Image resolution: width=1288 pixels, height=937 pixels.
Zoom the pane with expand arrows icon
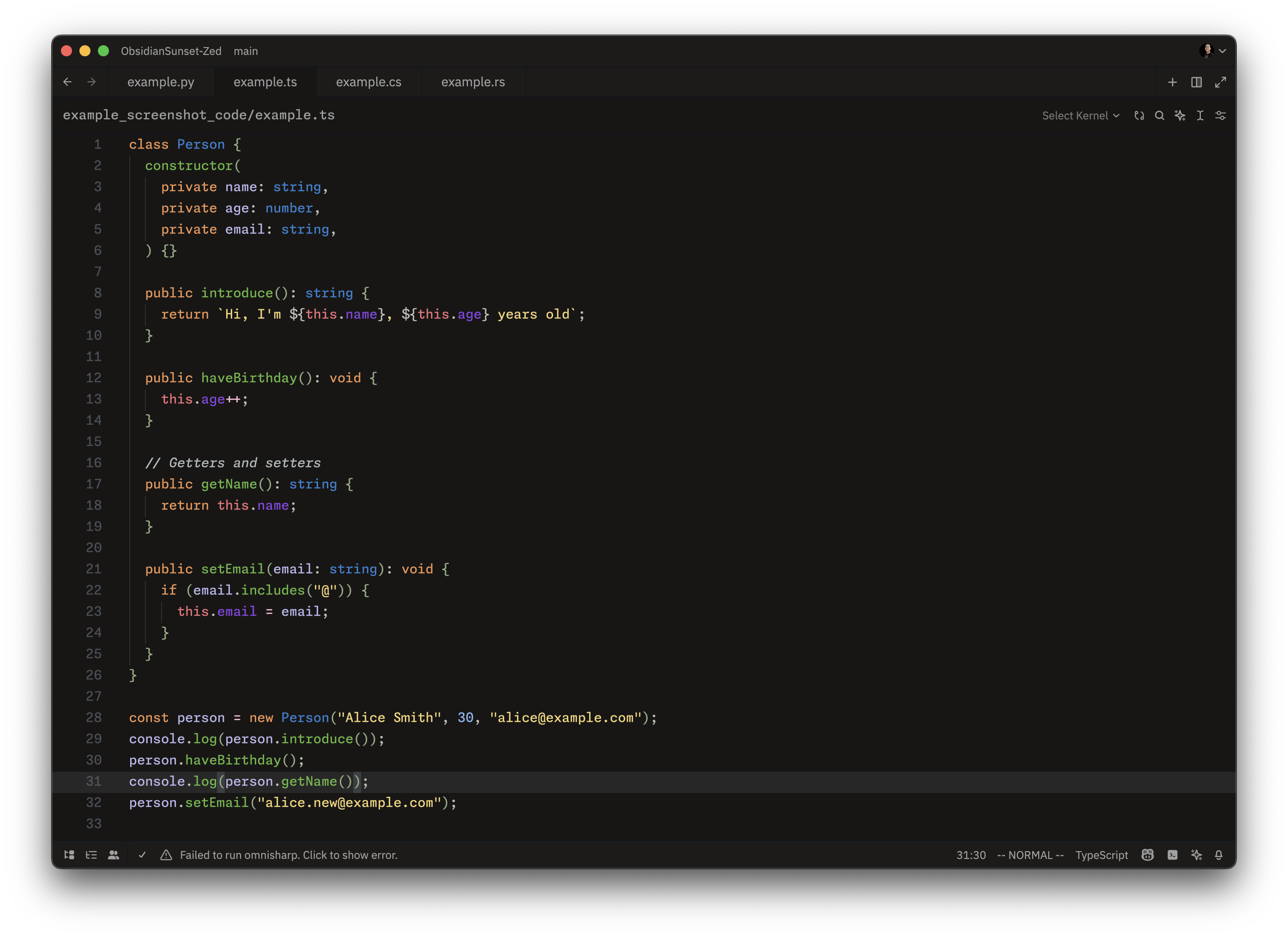[1221, 82]
